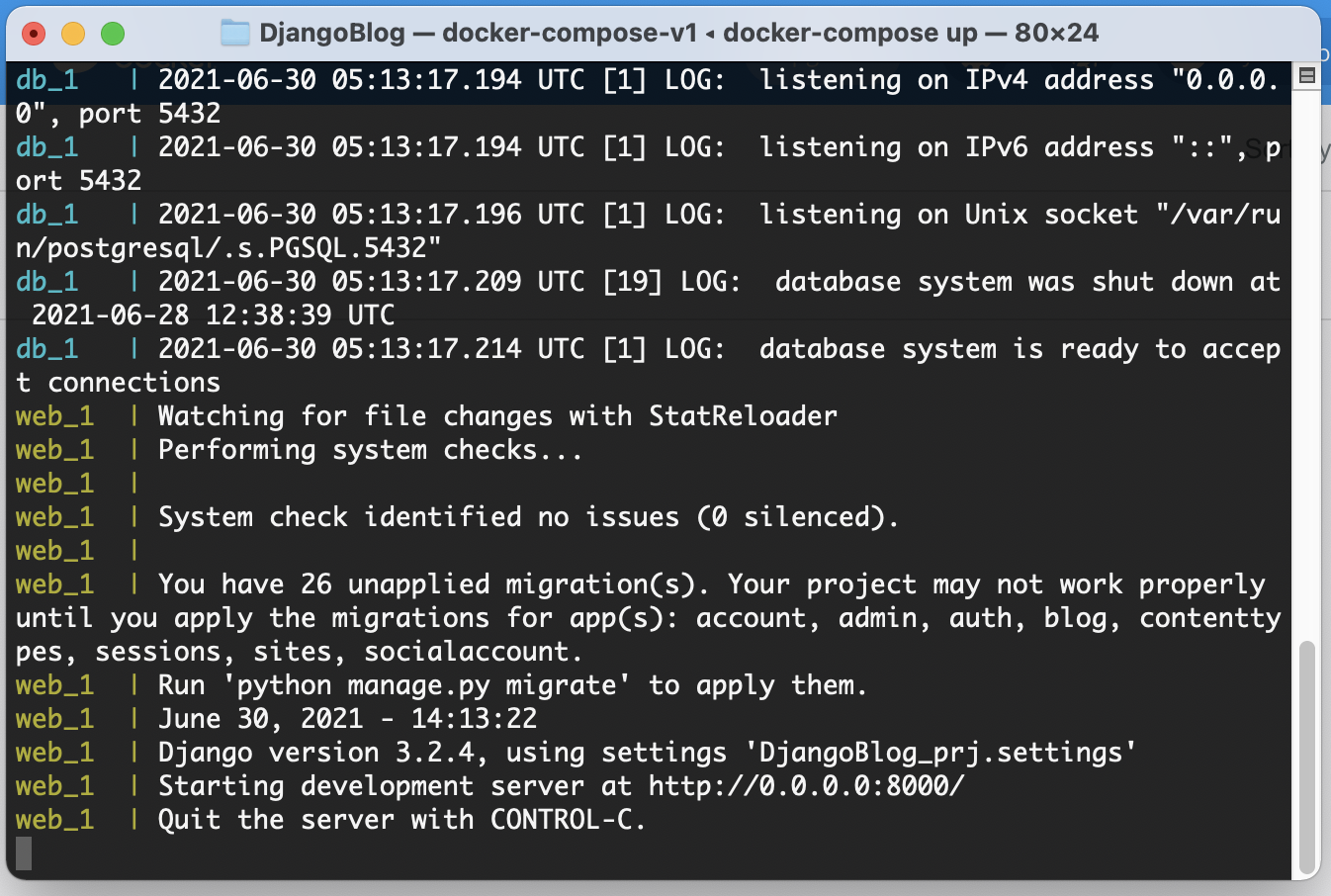Click the split pane icon above scrollbar
The height and width of the screenshot is (896, 1331).
pyautogui.click(x=1306, y=76)
